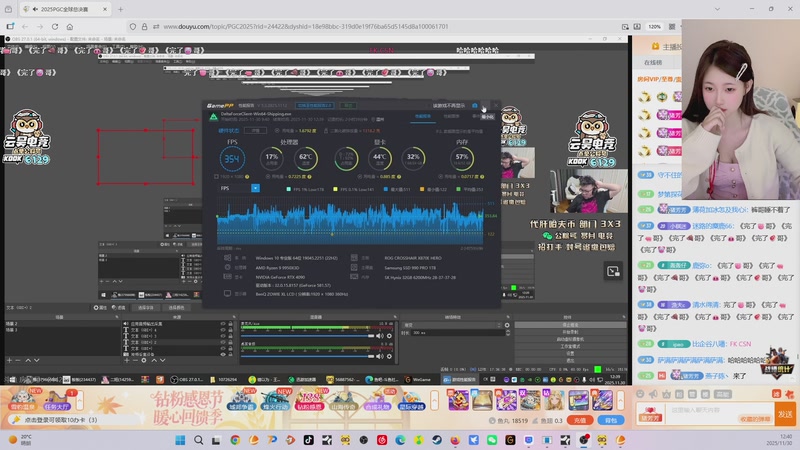Viewport: 800px width, 450px height.
Task: Mute the second OBS mixer channel speaker
Action: coord(380,356)
